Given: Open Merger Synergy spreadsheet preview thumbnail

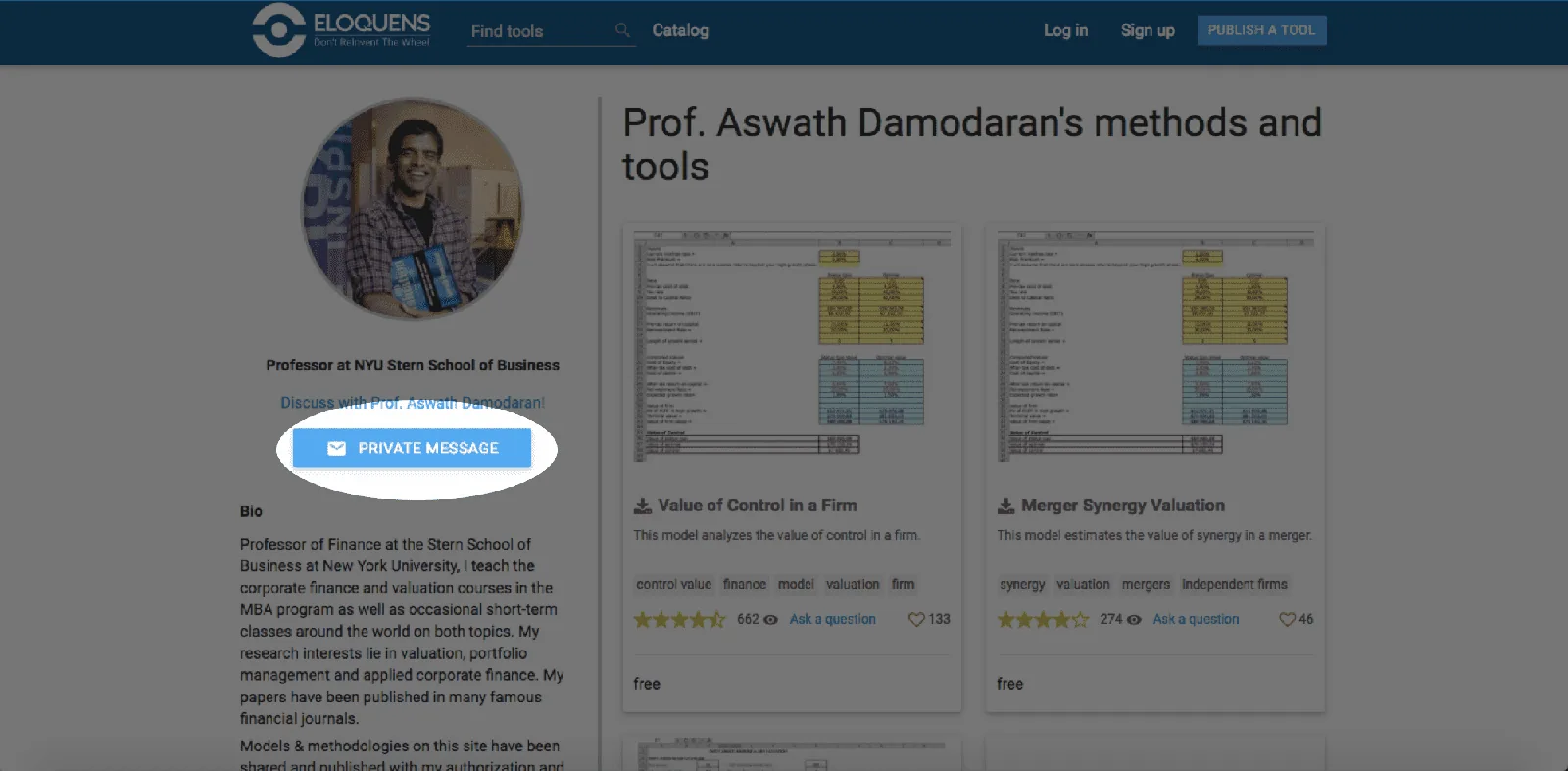Looking at the screenshot, I should pyautogui.click(x=1155, y=346).
